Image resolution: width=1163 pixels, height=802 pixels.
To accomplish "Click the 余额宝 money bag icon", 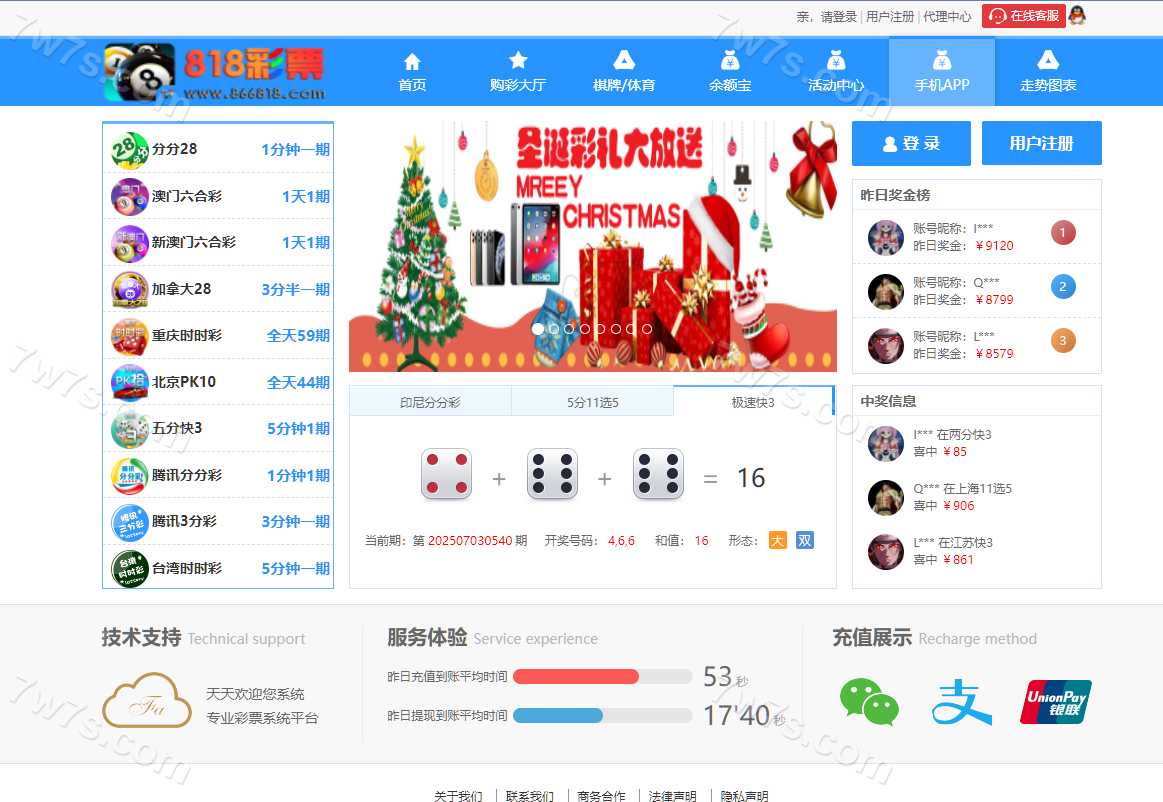I will tap(730, 61).
